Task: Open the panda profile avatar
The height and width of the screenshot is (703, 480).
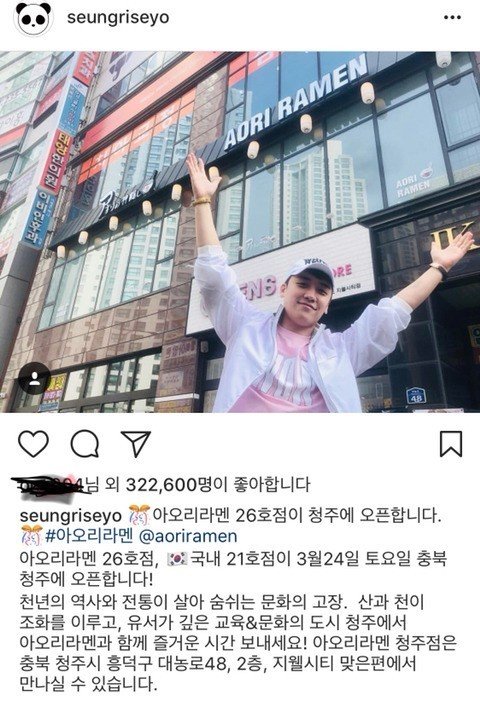Action: pos(33,17)
